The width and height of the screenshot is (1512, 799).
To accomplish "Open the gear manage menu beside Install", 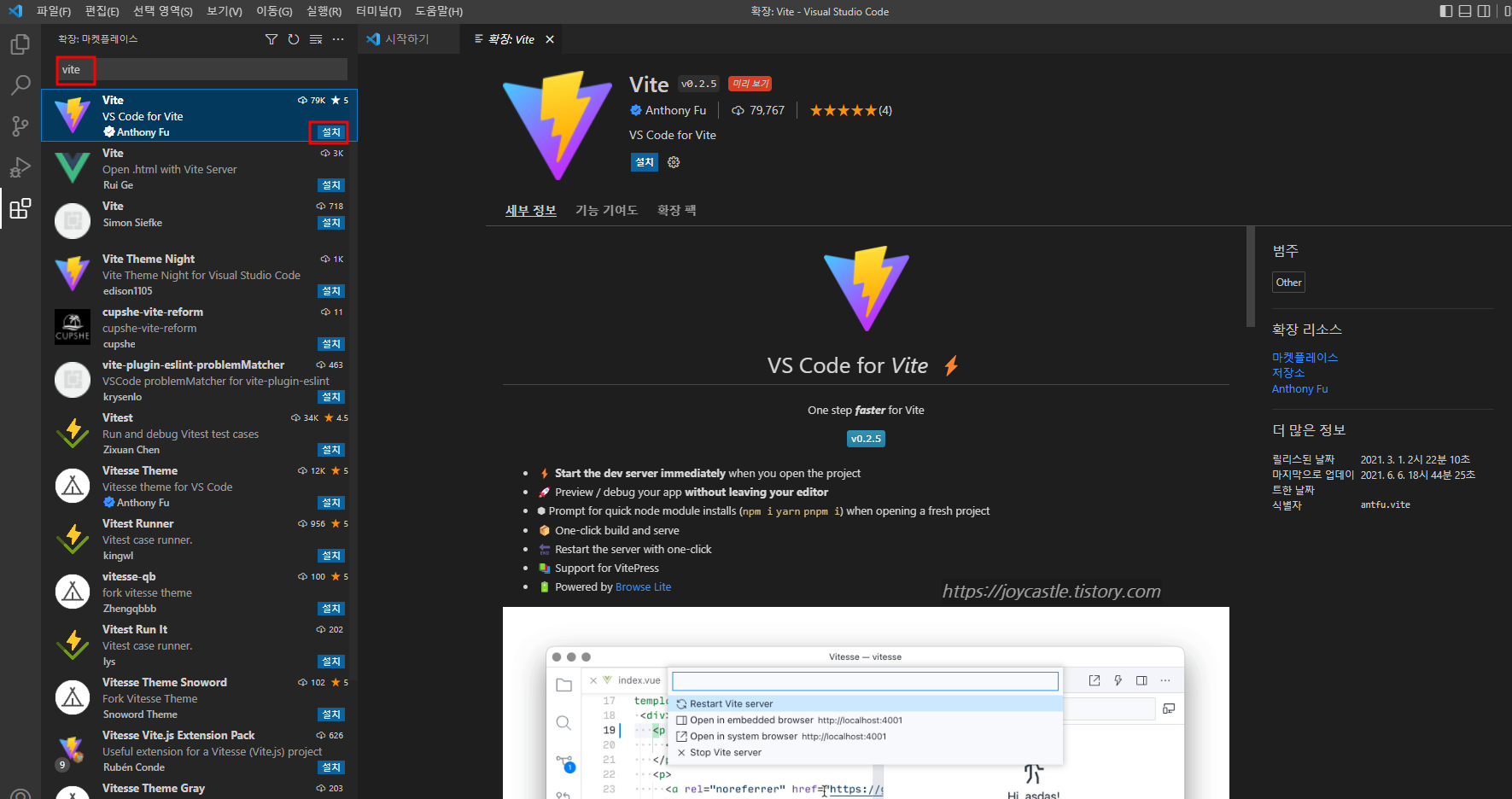I will coord(674,162).
